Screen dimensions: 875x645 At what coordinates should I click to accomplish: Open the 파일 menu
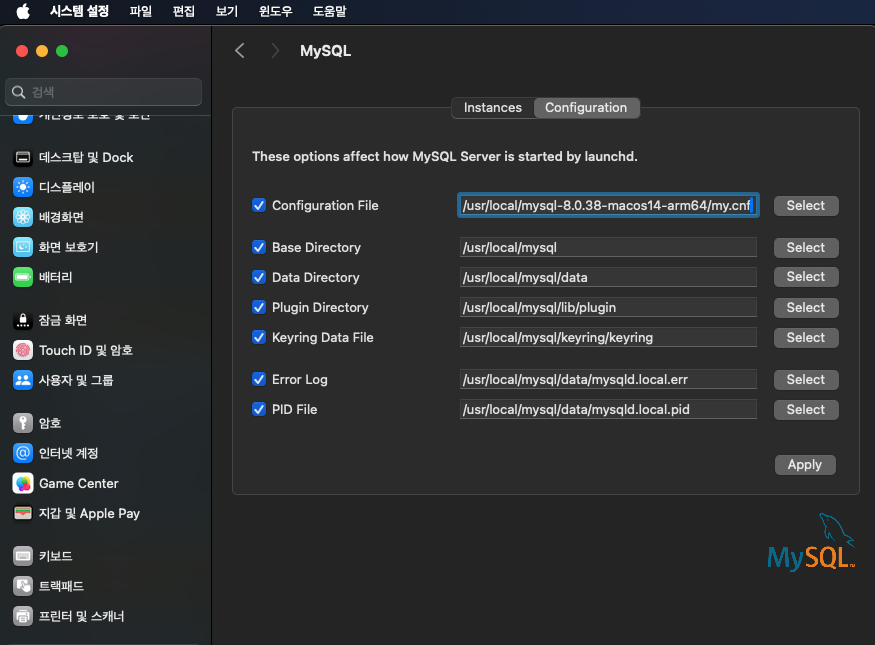pos(141,11)
